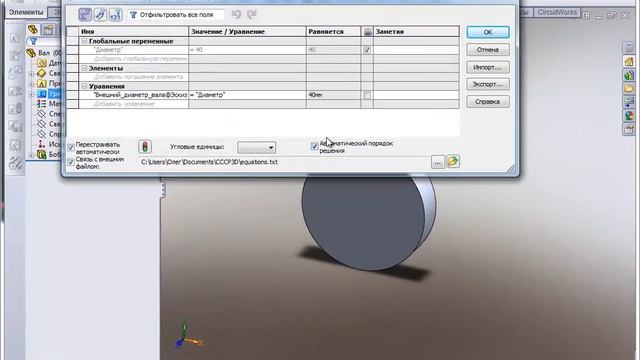
Task: Click the Отмена button
Action: 488,50
